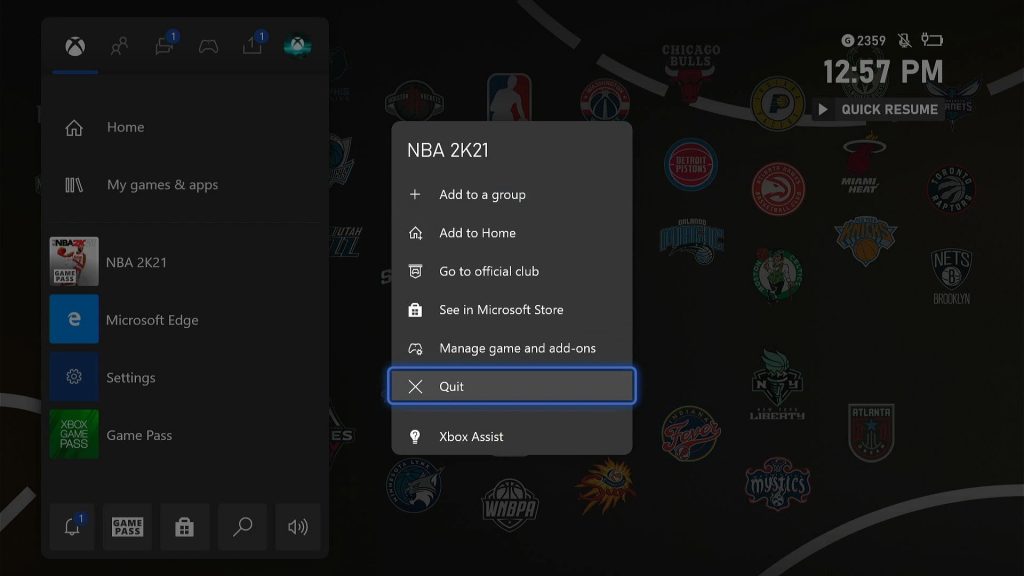Choose Go to official club
1024x576 pixels.
511,272
